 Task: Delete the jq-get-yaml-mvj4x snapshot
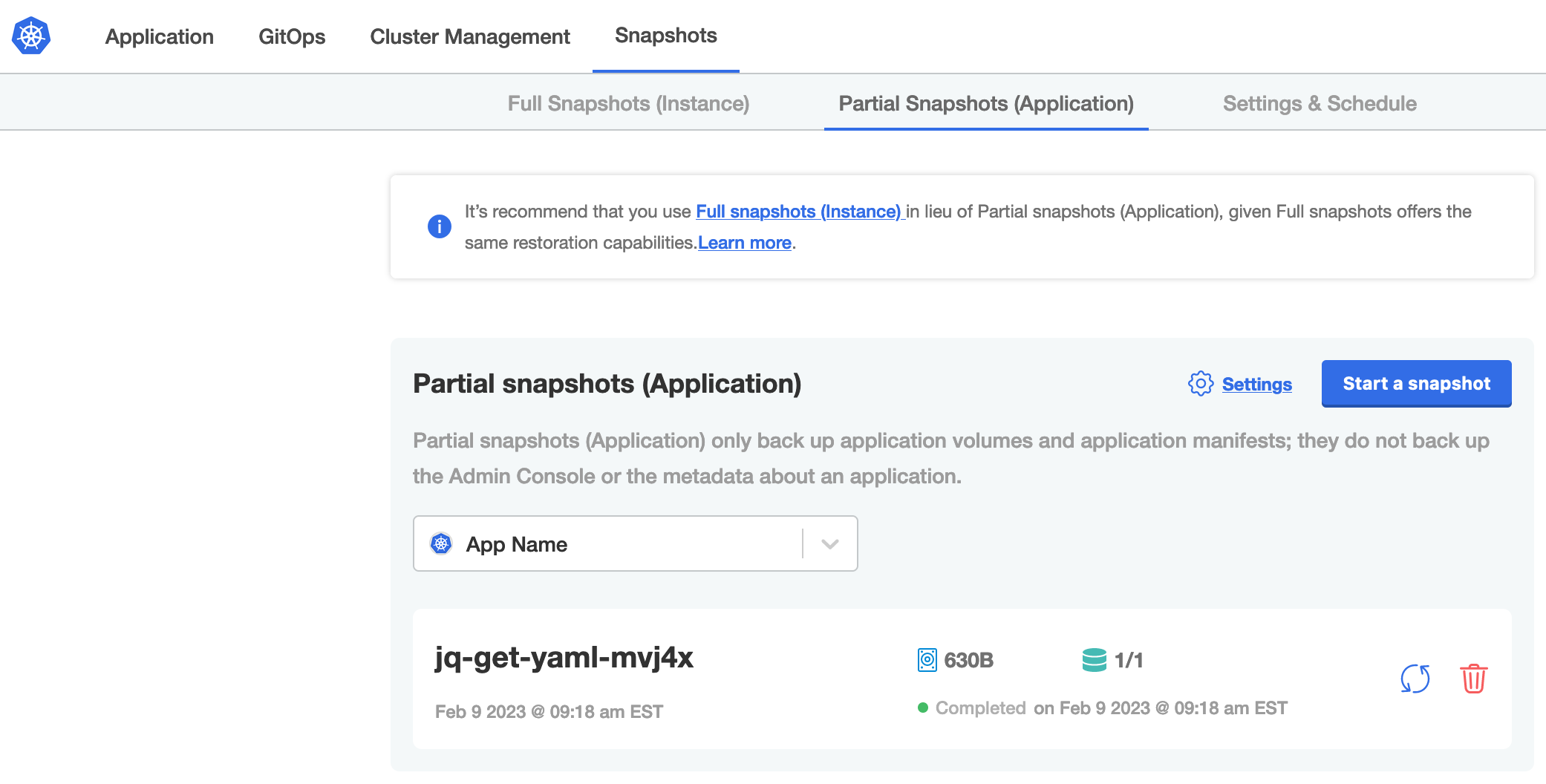tap(1474, 678)
